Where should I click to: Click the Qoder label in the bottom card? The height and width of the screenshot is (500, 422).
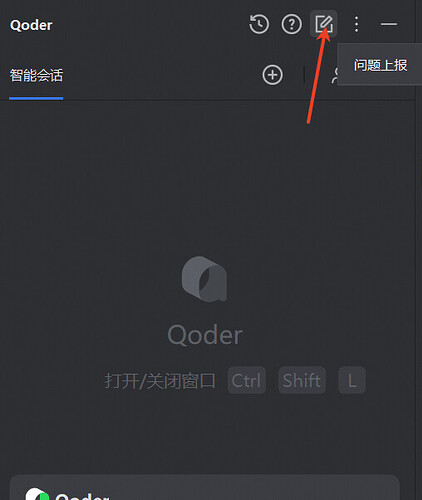pyautogui.click(x=82, y=496)
